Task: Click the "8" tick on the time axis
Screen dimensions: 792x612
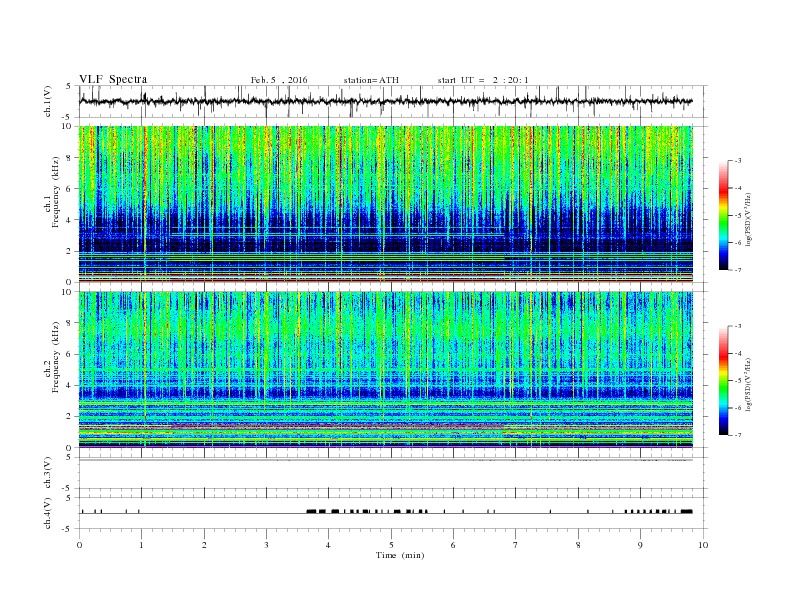Action: tap(578, 545)
